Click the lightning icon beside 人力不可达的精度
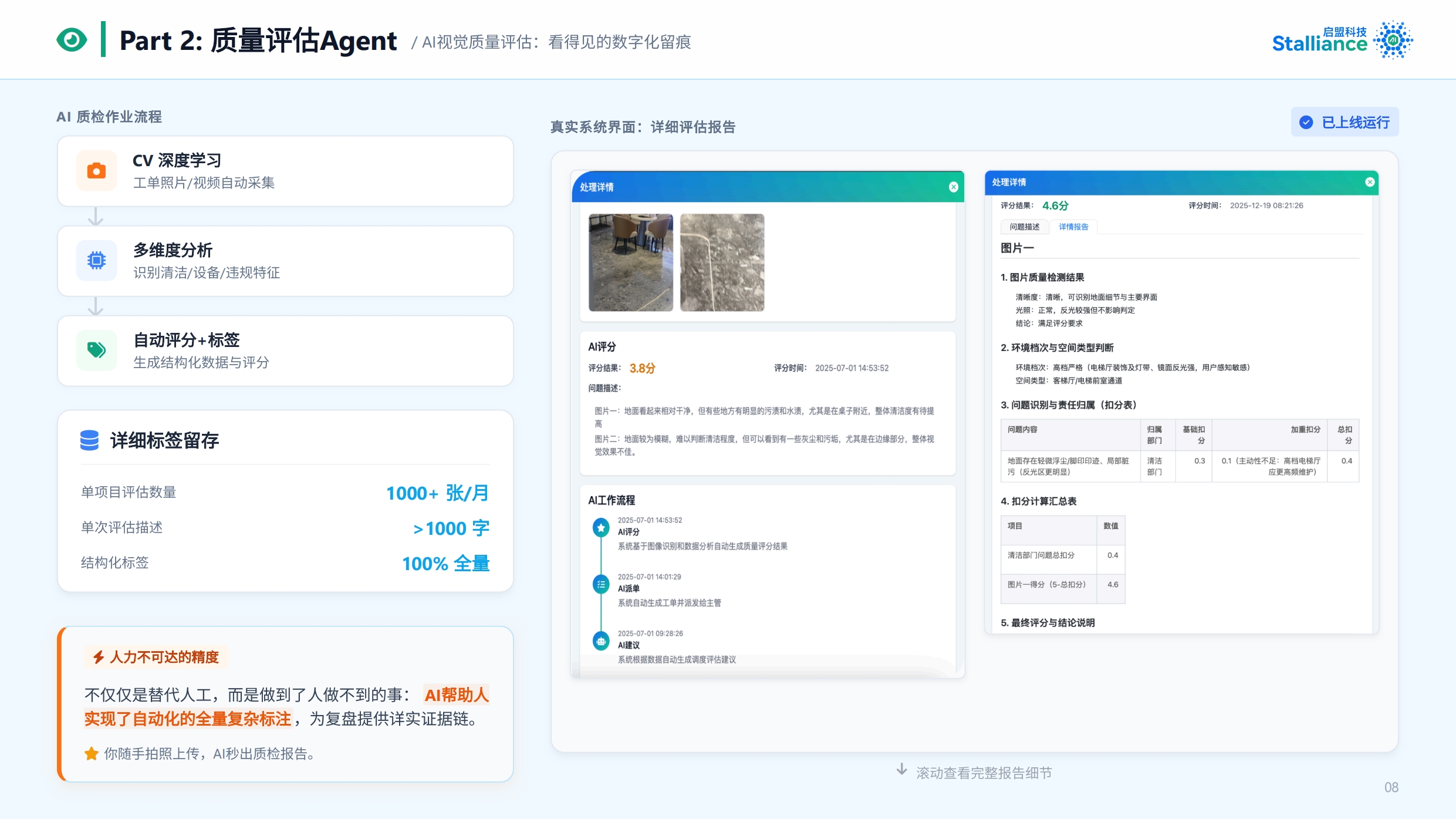 tap(99, 657)
